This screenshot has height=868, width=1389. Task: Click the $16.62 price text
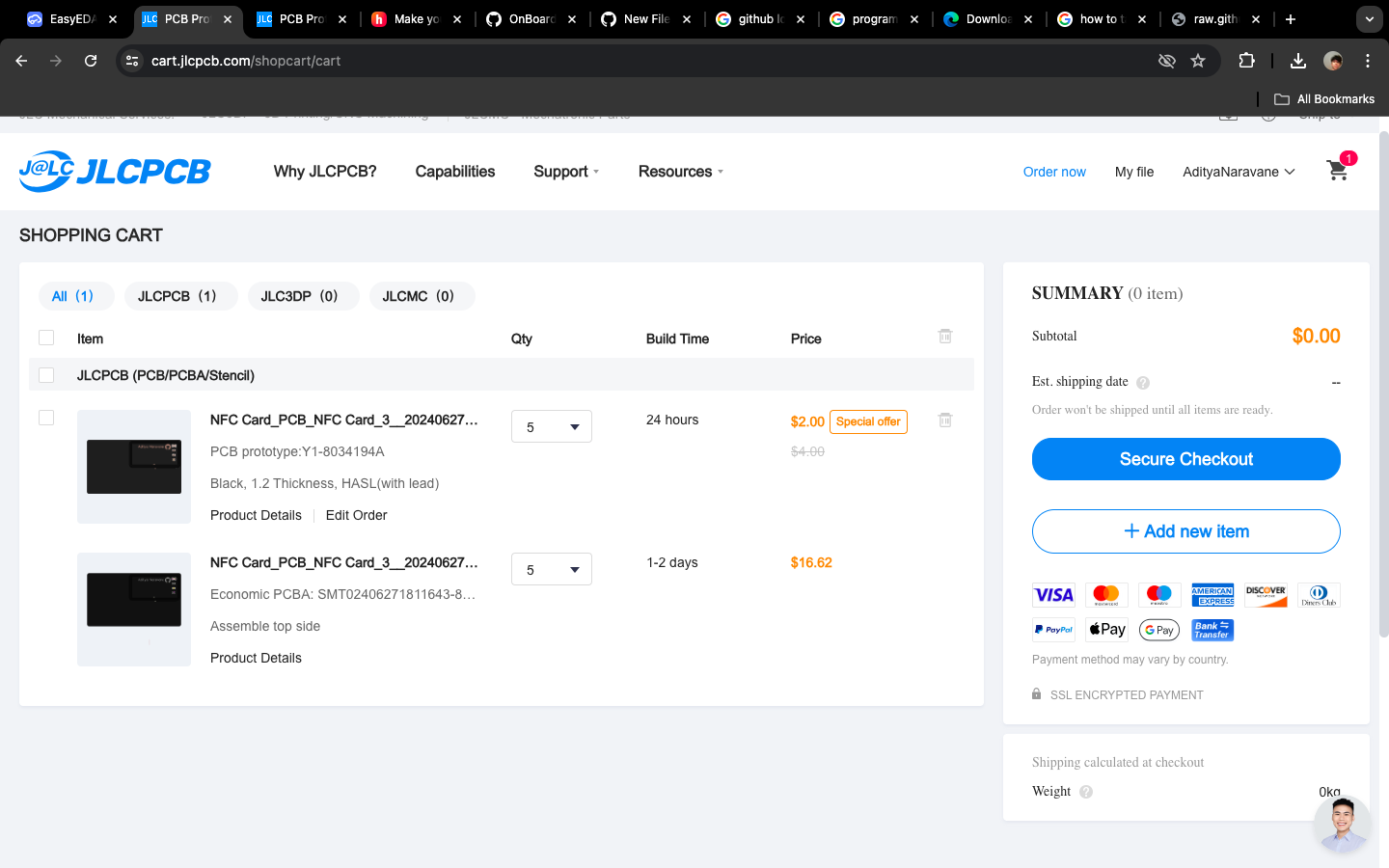pos(811,562)
